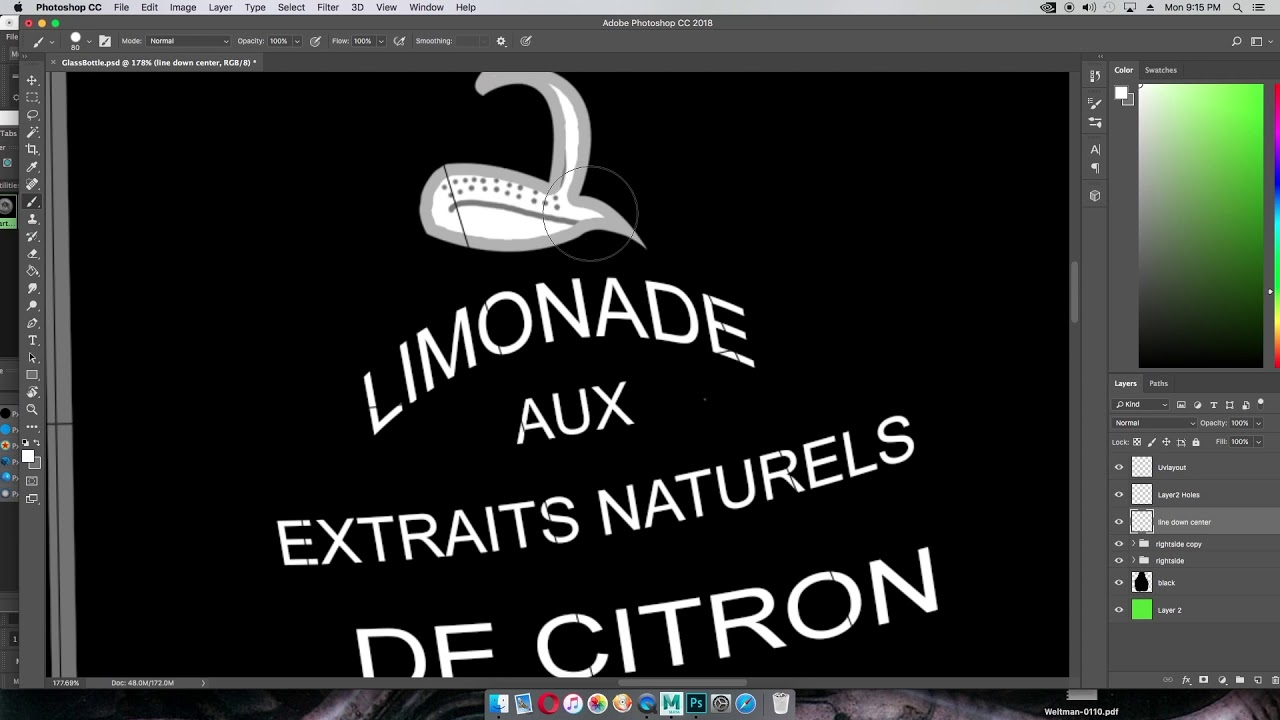Select the Pen tool
Viewport: 1280px width, 720px height.
coord(32,323)
